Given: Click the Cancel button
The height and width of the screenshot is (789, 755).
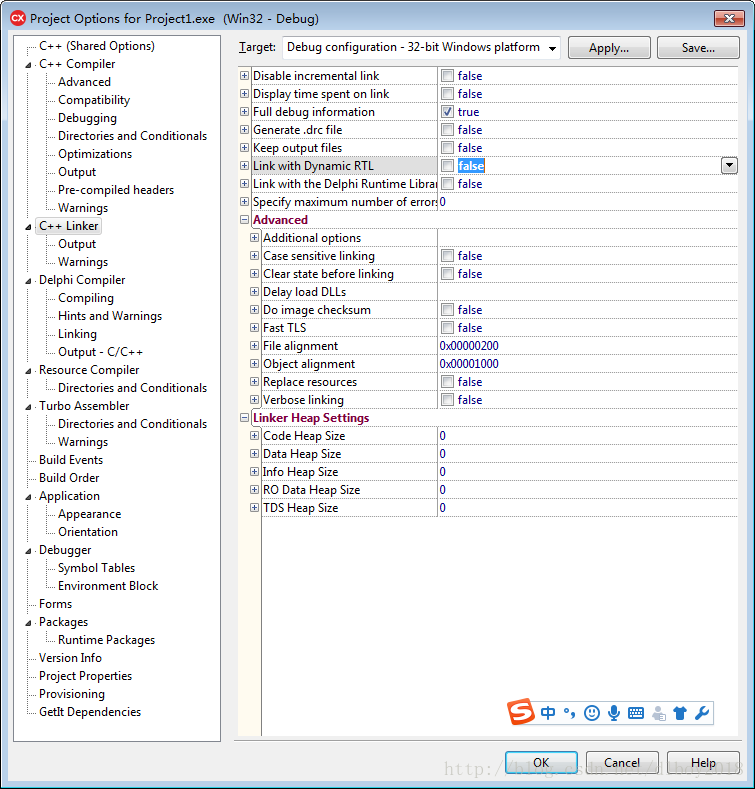Looking at the screenshot, I should pos(622,763).
